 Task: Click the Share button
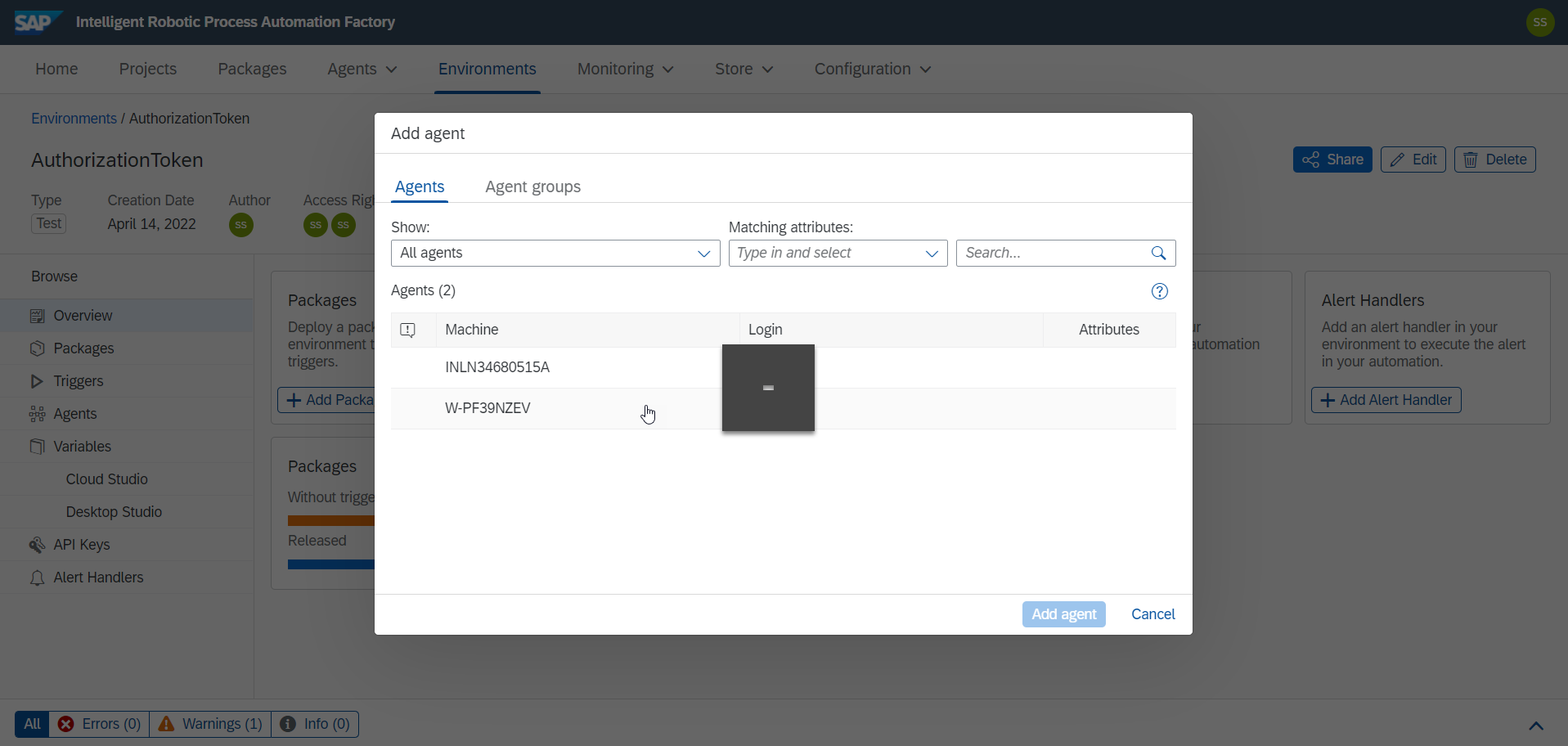[x=1332, y=160]
